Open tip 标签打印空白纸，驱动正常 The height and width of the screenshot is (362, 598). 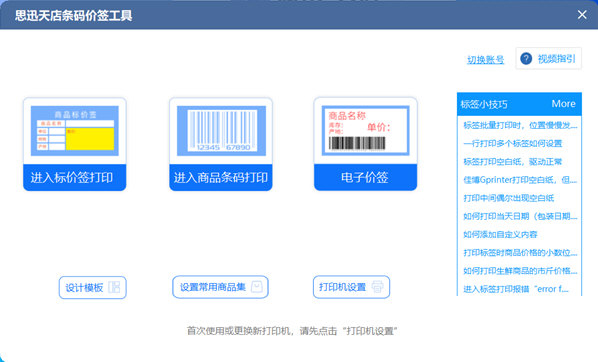click(513, 162)
